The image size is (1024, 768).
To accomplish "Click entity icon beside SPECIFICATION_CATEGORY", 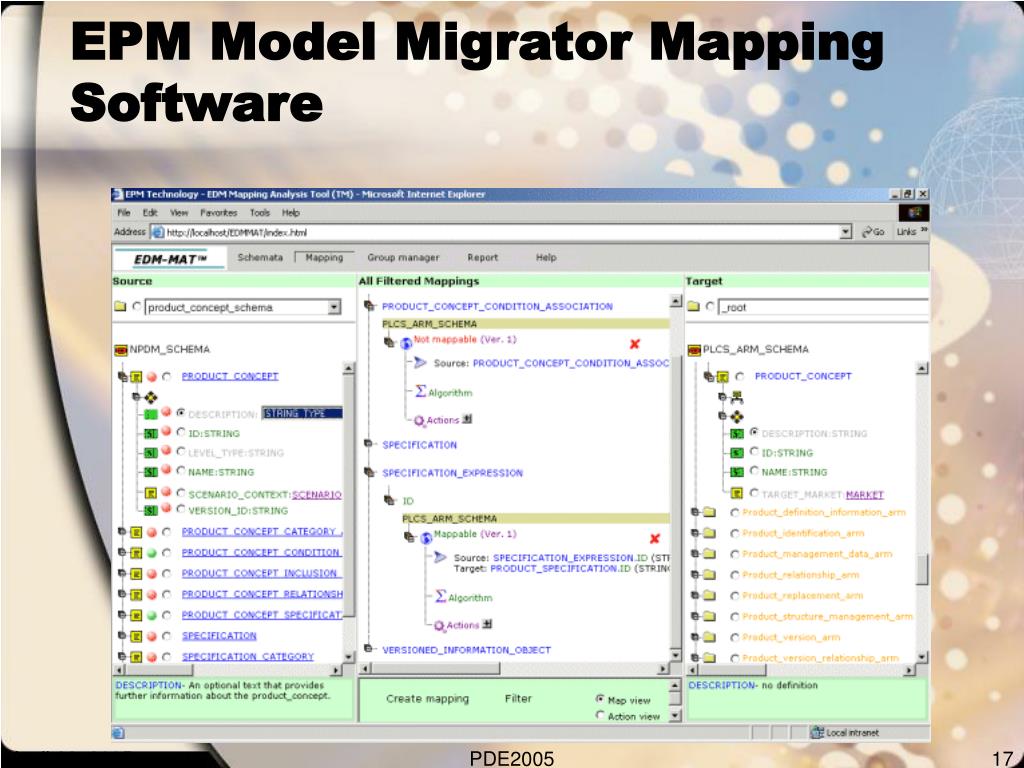I will tap(136, 657).
